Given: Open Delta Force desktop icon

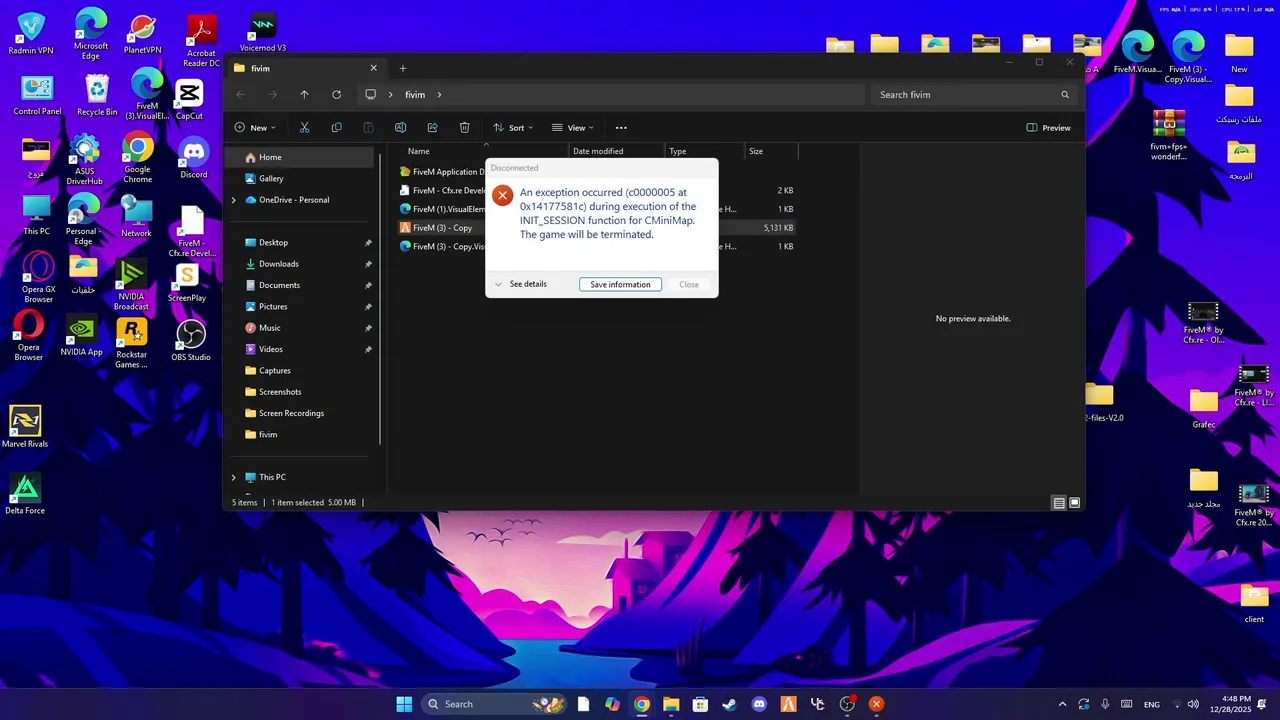Looking at the screenshot, I should (25, 494).
